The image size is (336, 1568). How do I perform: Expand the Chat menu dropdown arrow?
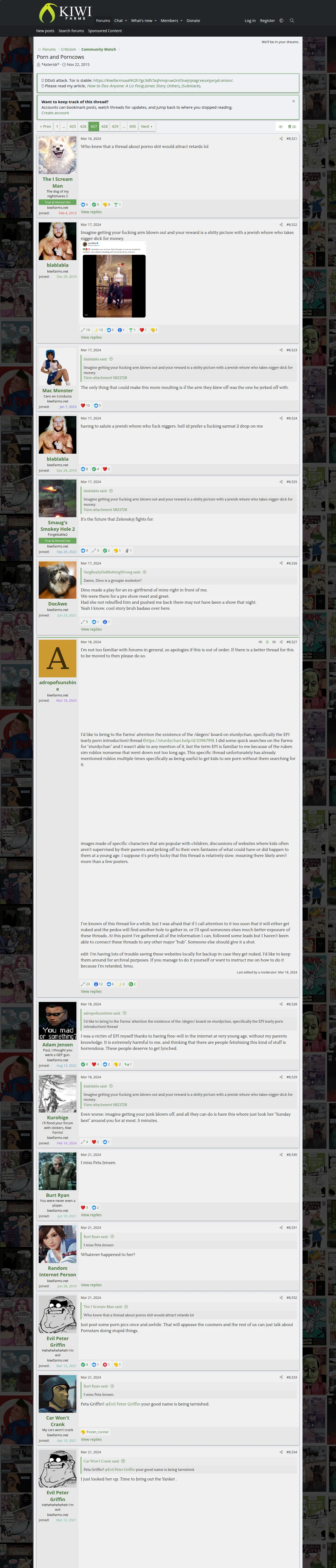pyautogui.click(x=126, y=21)
